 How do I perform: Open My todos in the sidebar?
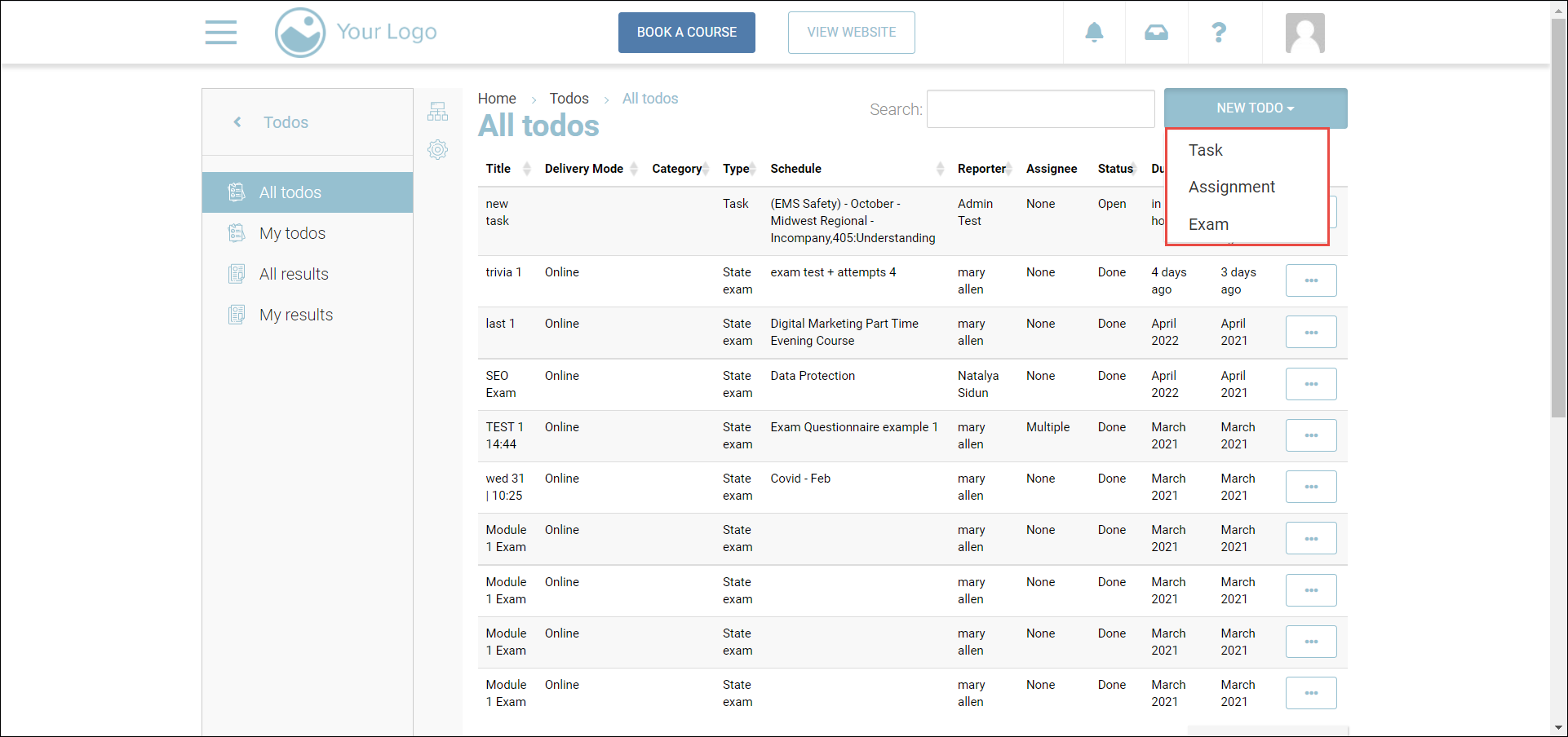(292, 233)
